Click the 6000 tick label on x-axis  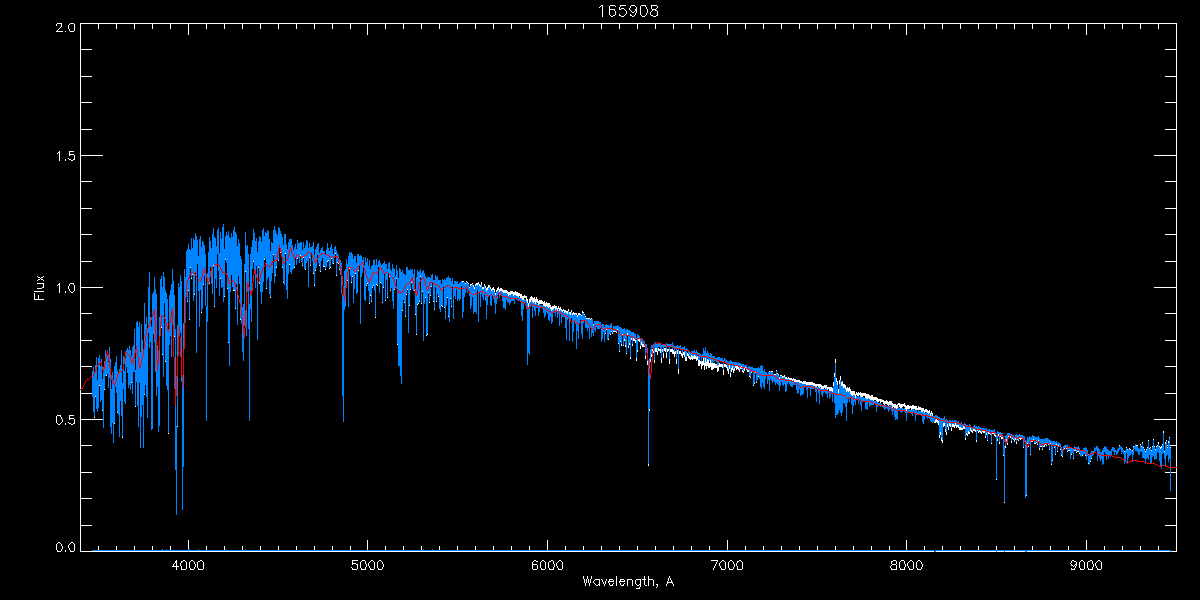547,564
